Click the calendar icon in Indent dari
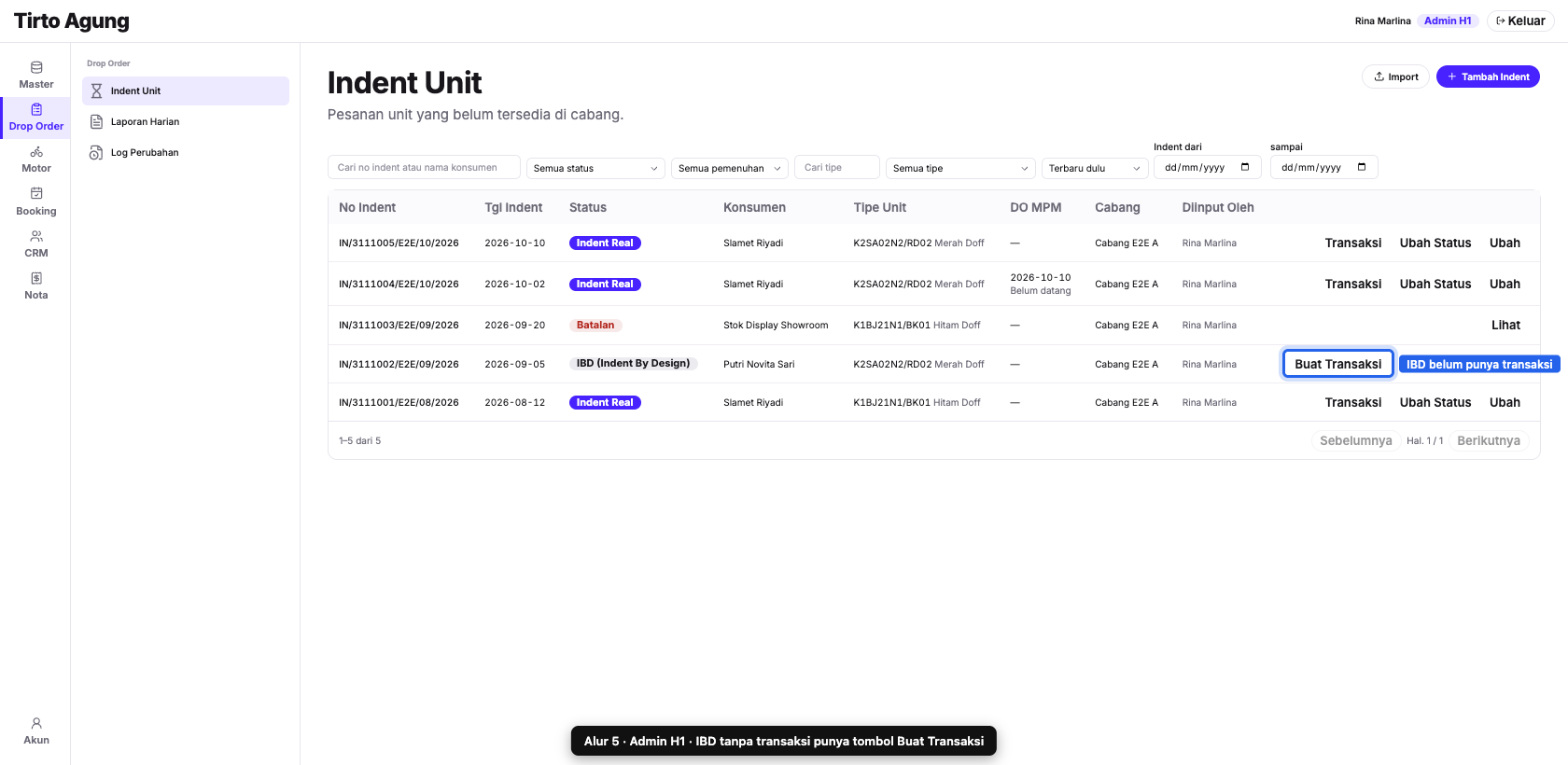1568x765 pixels. pos(1245,167)
